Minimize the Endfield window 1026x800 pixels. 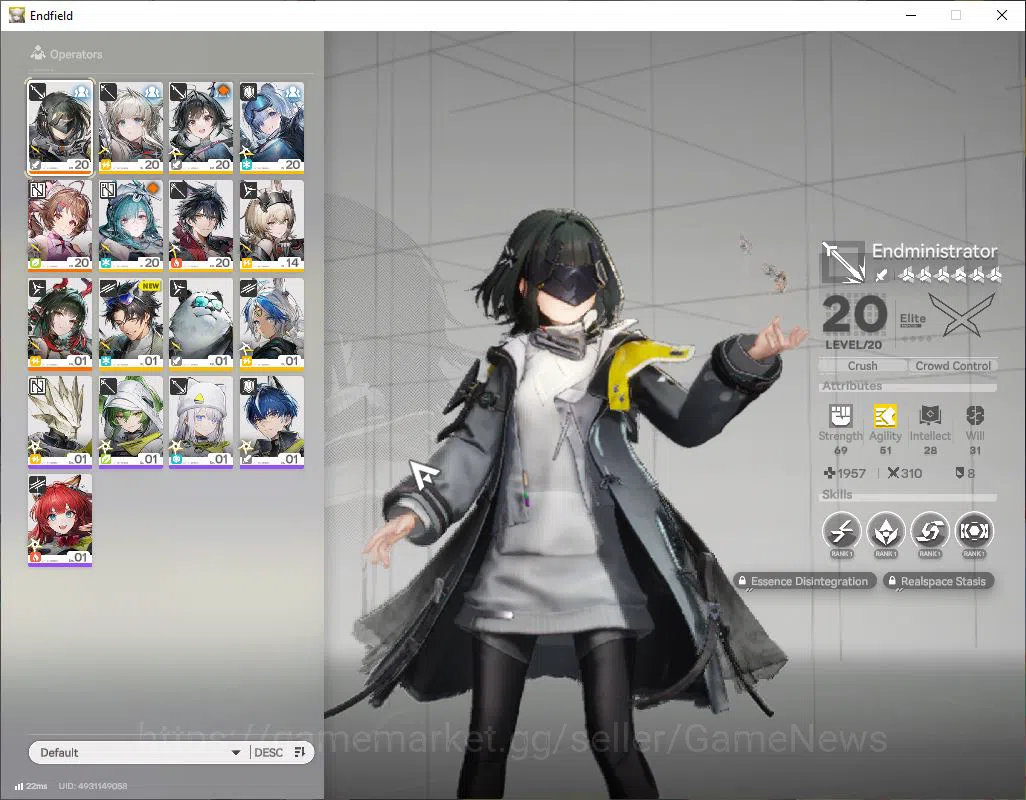(x=911, y=15)
